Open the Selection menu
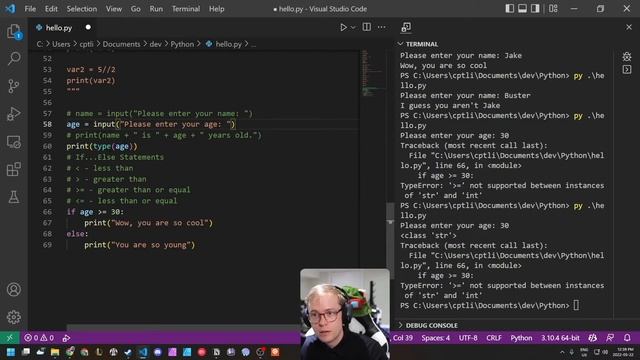 tap(82, 9)
